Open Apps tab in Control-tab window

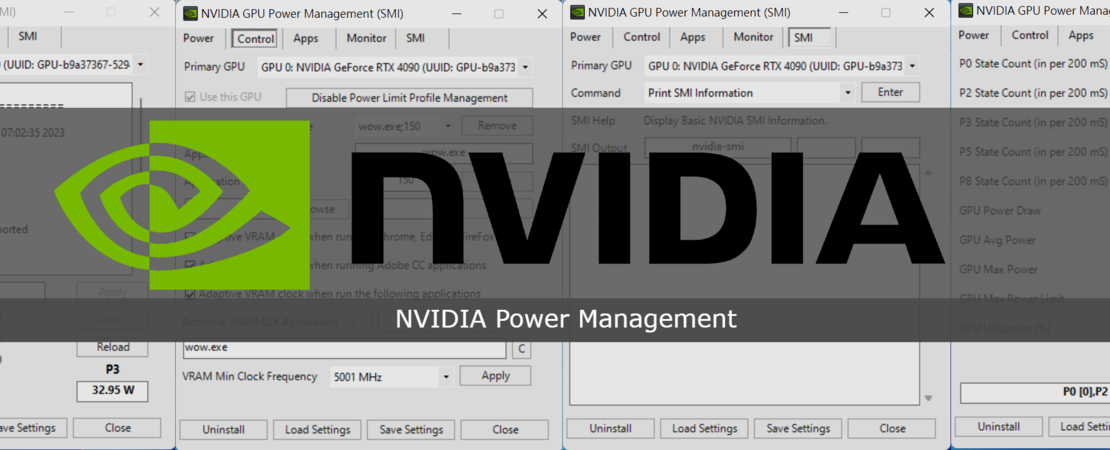[x=306, y=38]
